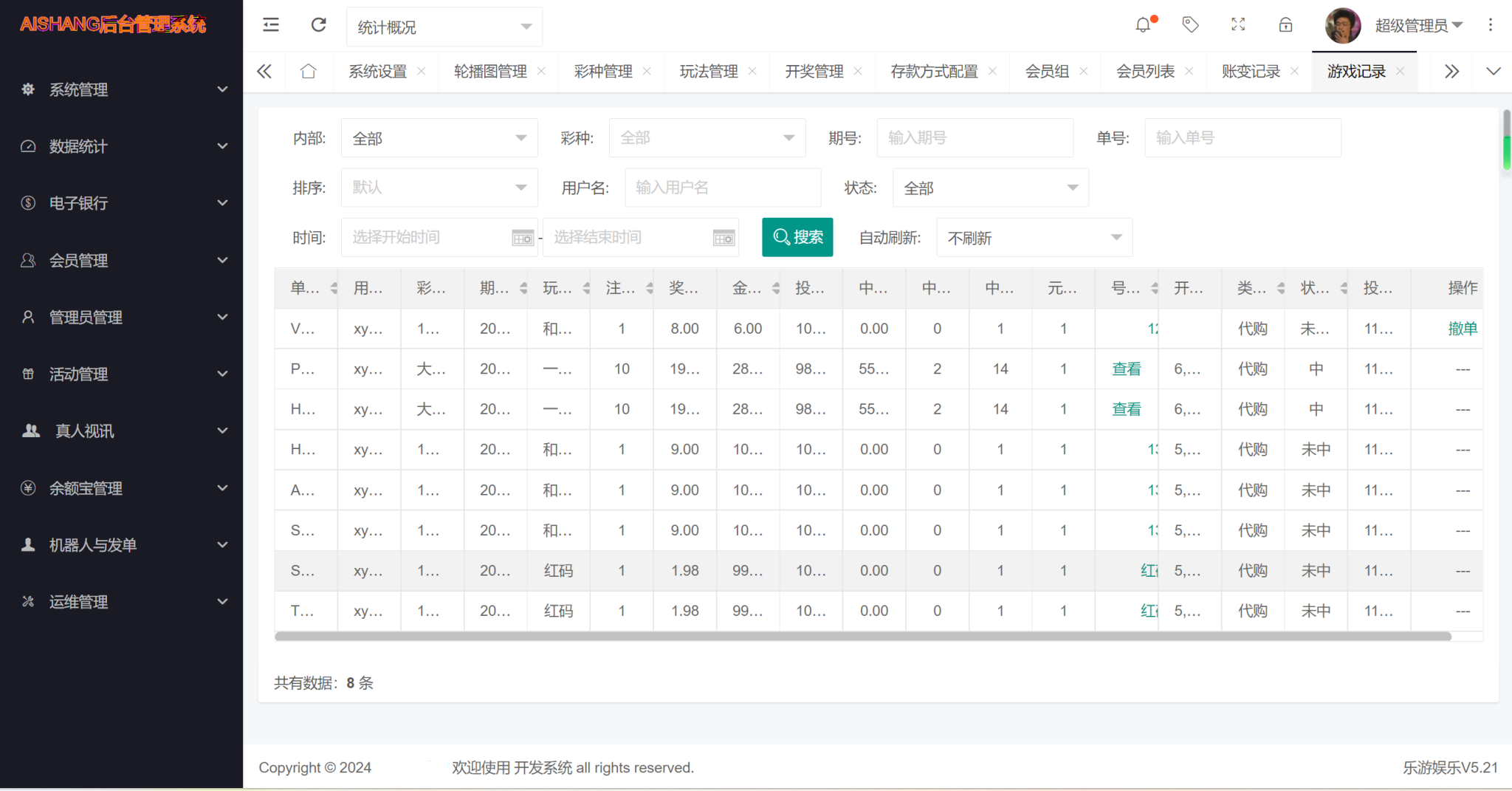Open the 自动刷新 dropdown
The height and width of the screenshot is (791, 1512).
[1034, 238]
